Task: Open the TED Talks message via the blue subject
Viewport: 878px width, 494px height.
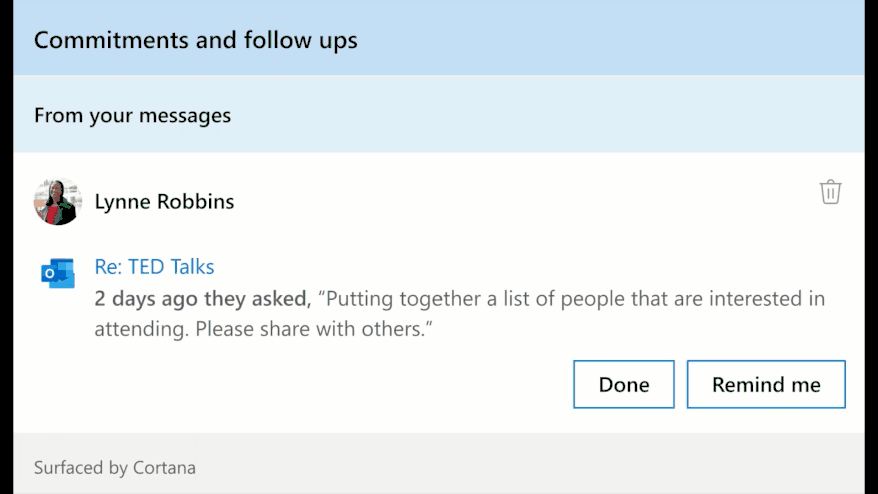Action: [154, 267]
